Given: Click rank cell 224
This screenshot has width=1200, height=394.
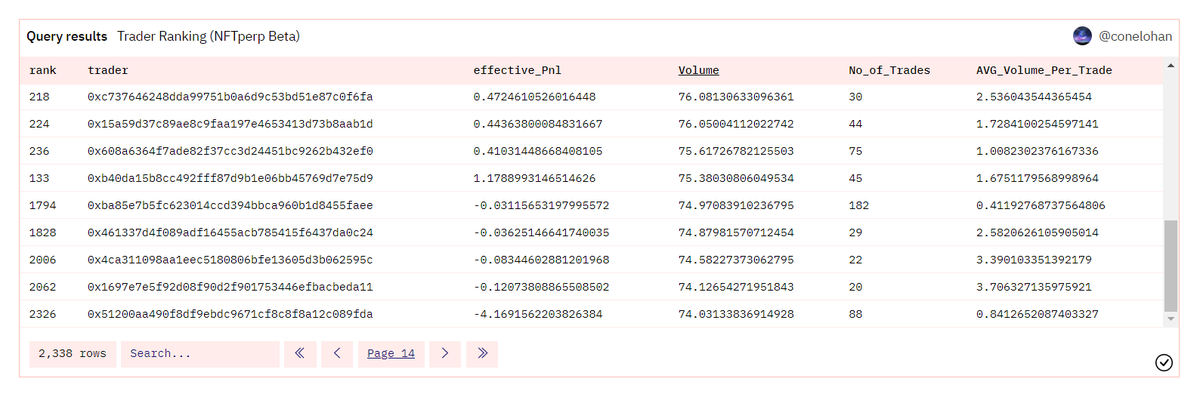Looking at the screenshot, I should click(x=40, y=124).
